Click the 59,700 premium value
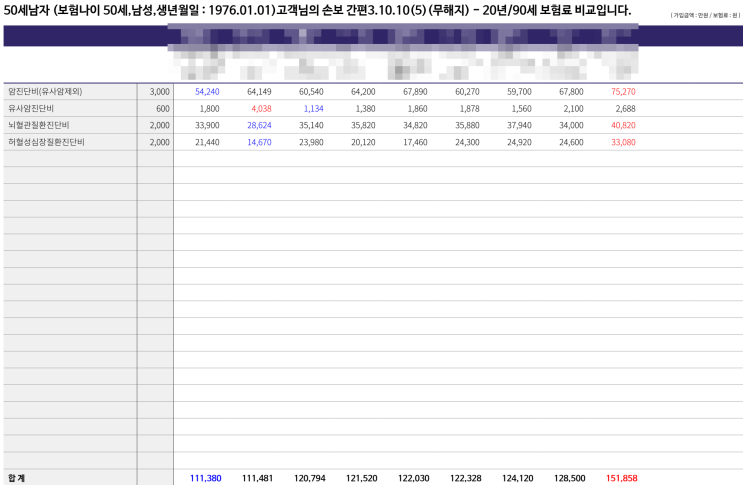This screenshot has width=743, height=485. click(519, 92)
